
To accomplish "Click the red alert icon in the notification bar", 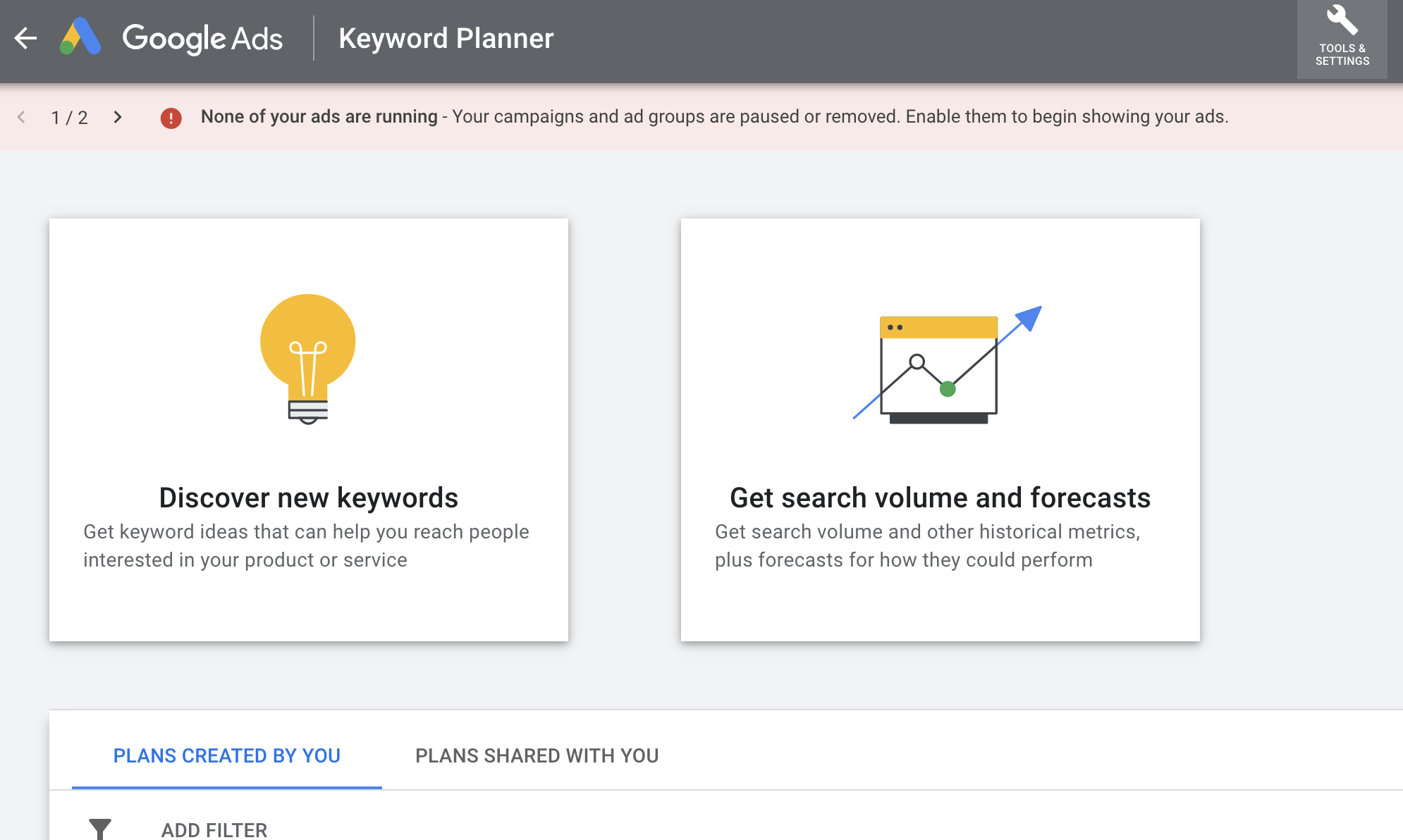I will click(173, 118).
